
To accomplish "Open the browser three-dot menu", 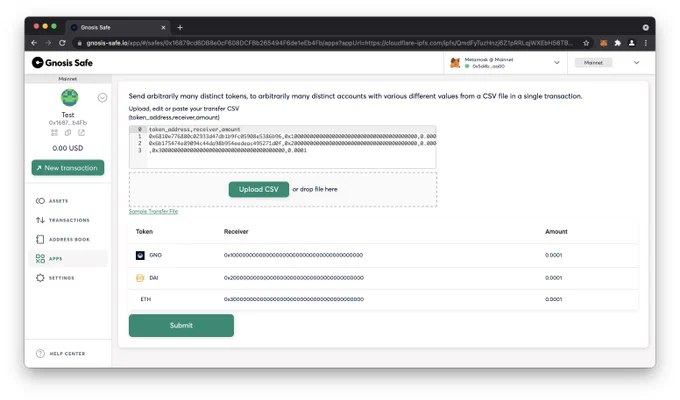I will coord(646,43).
